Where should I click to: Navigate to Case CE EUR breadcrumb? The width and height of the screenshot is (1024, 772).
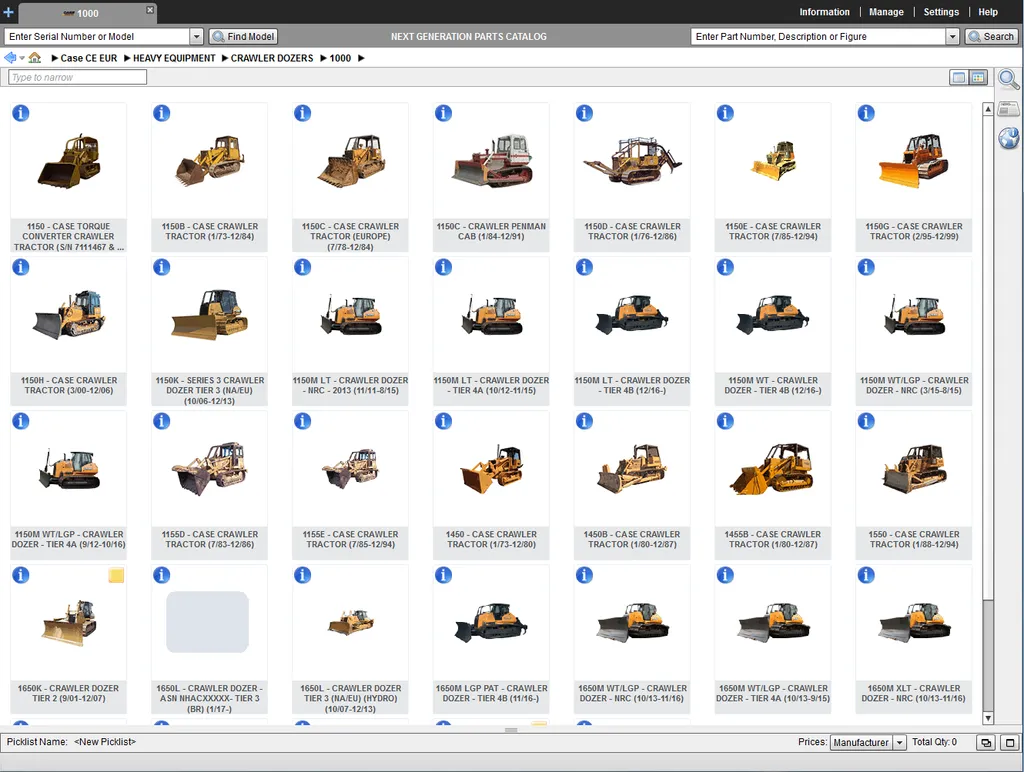[x=89, y=58]
